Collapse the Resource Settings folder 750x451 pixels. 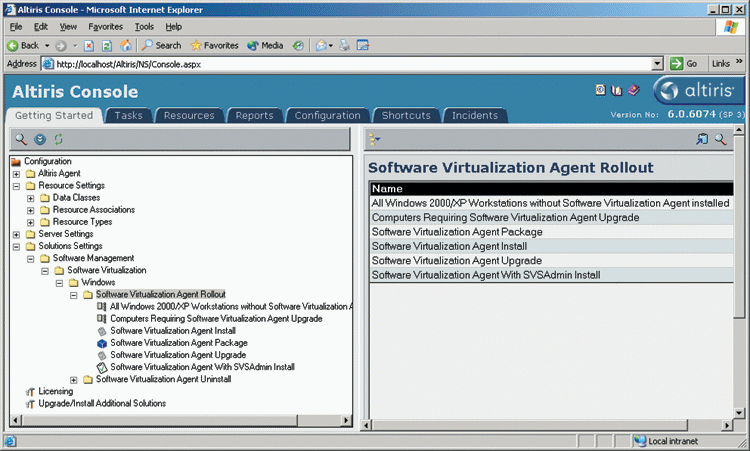point(16,186)
